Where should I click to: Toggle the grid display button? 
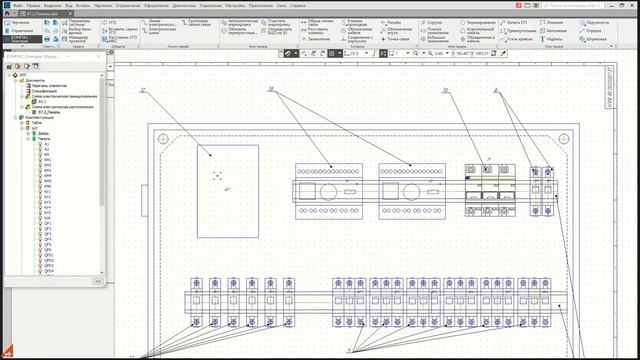[332, 53]
